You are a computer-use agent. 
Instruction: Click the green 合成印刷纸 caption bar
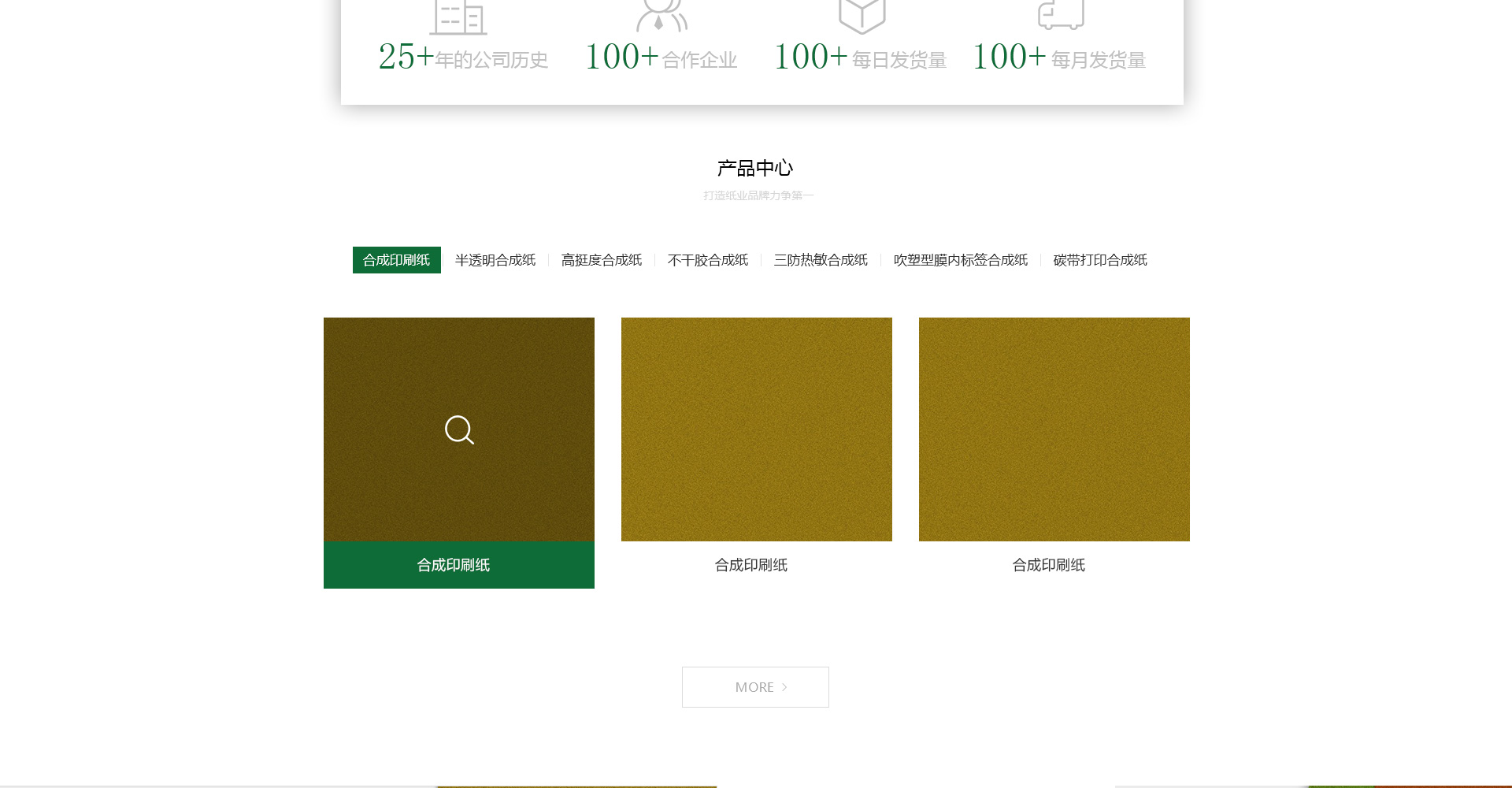click(x=458, y=565)
